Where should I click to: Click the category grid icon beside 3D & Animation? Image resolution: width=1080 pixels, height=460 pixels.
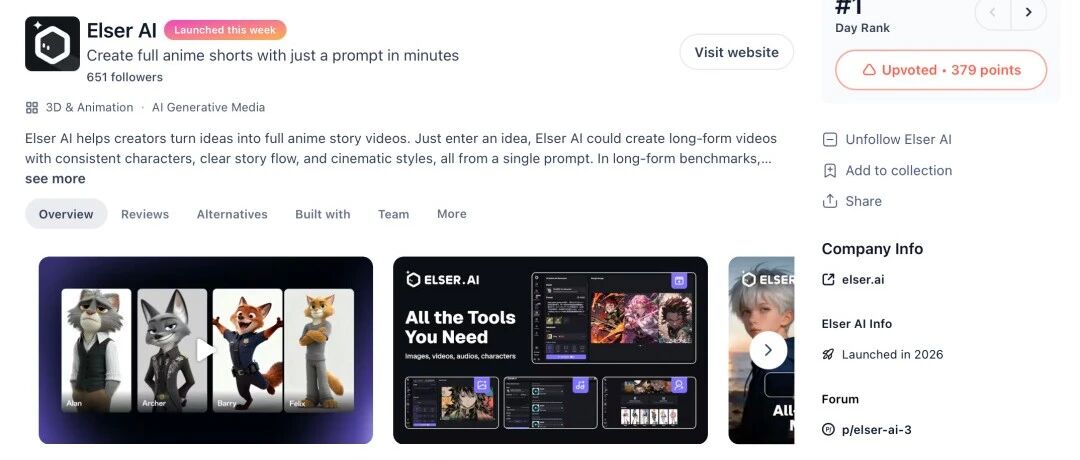(x=32, y=107)
